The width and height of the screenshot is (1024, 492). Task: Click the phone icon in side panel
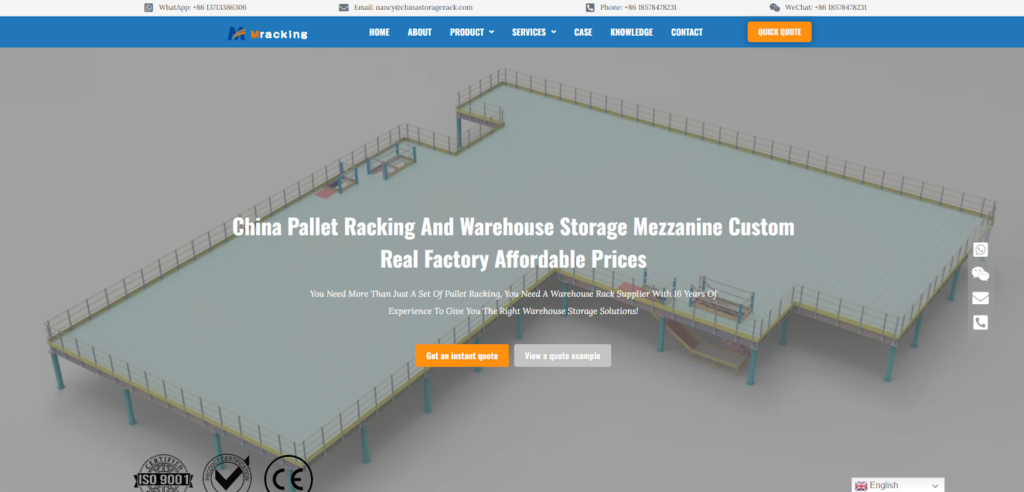coord(980,322)
